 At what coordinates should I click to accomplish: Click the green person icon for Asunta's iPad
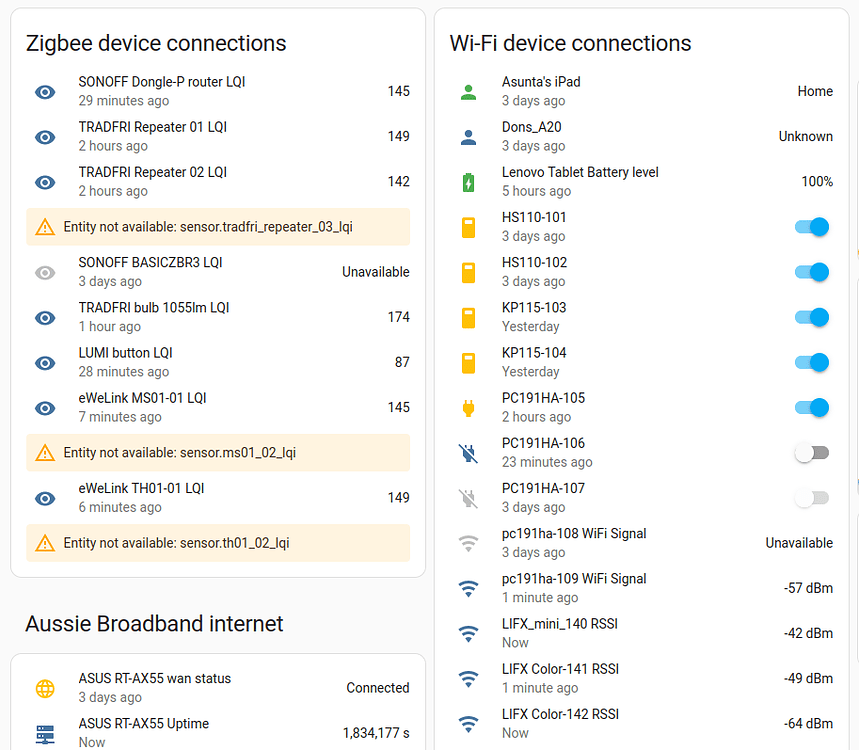click(x=468, y=92)
